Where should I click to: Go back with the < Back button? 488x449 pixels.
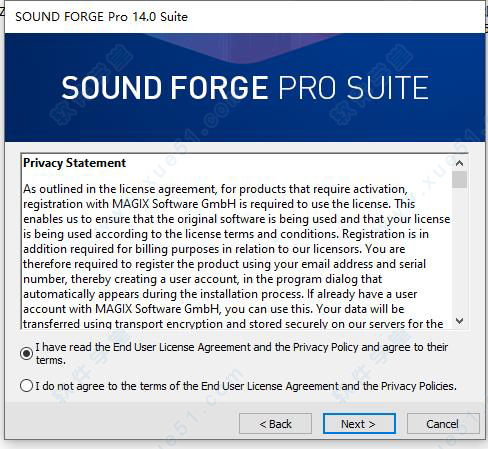coord(275,424)
